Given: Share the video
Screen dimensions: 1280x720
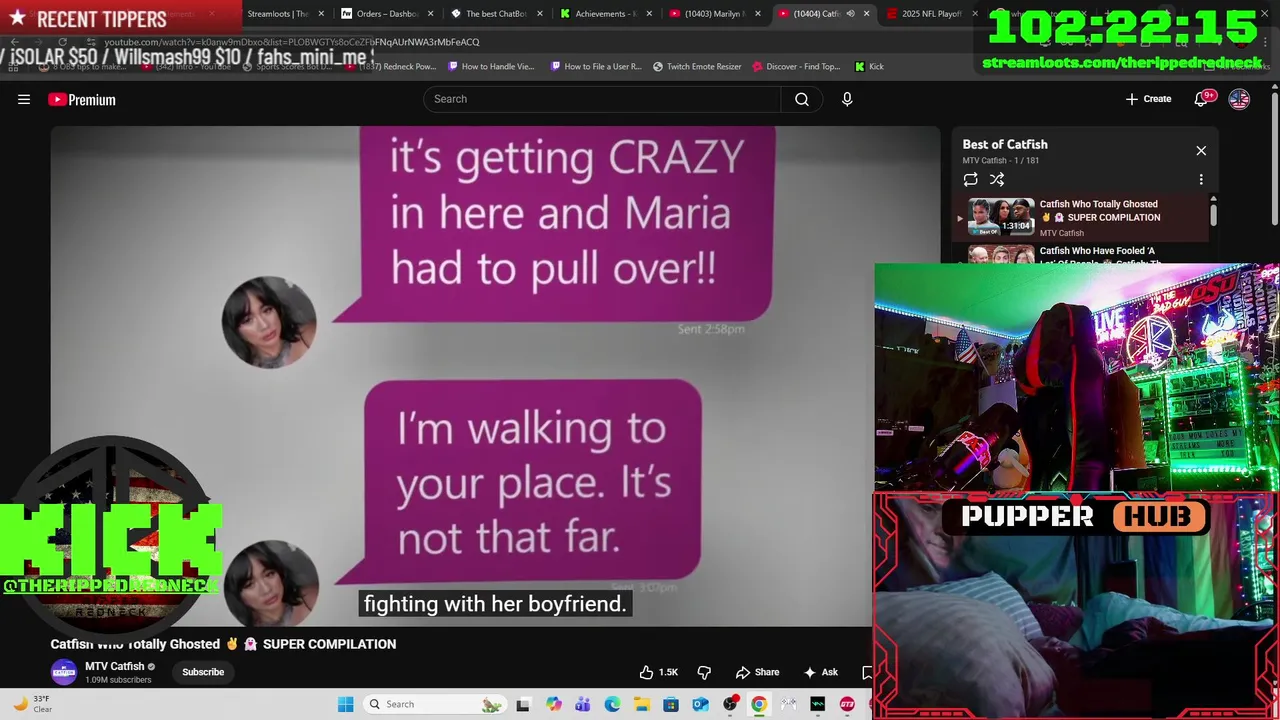Looking at the screenshot, I should click(x=757, y=672).
